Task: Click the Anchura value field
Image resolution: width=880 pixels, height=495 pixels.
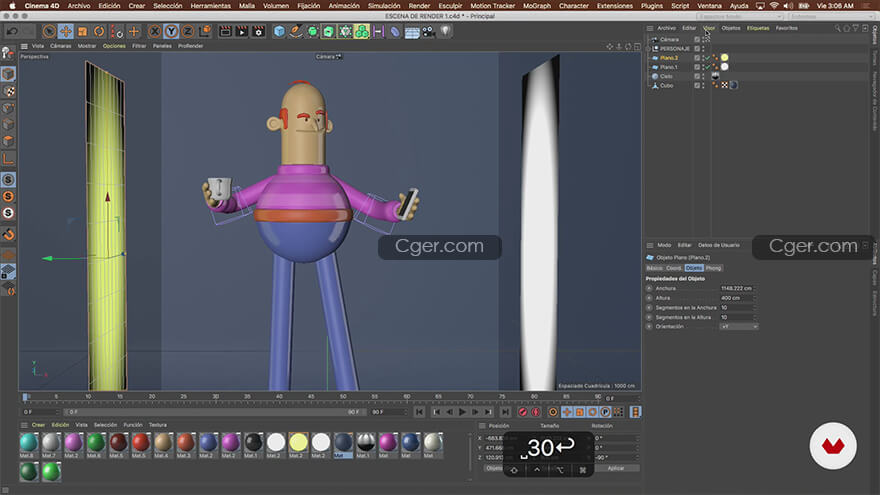Action: [x=737, y=288]
